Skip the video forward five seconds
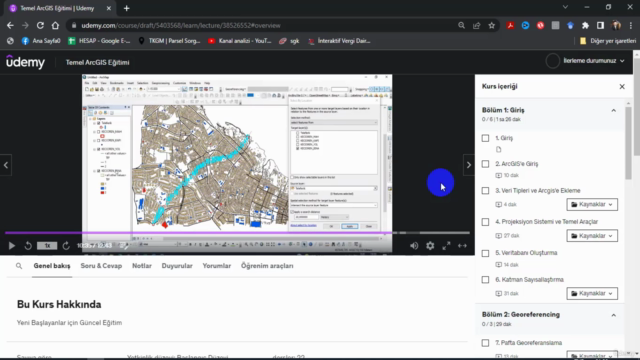This screenshot has height=360, width=640. pos(66,246)
